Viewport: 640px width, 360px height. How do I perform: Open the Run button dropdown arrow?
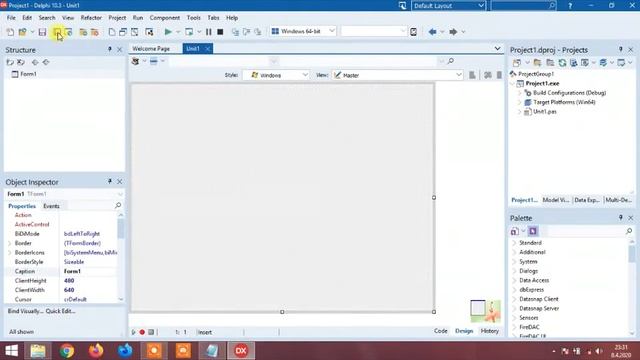click(178, 32)
